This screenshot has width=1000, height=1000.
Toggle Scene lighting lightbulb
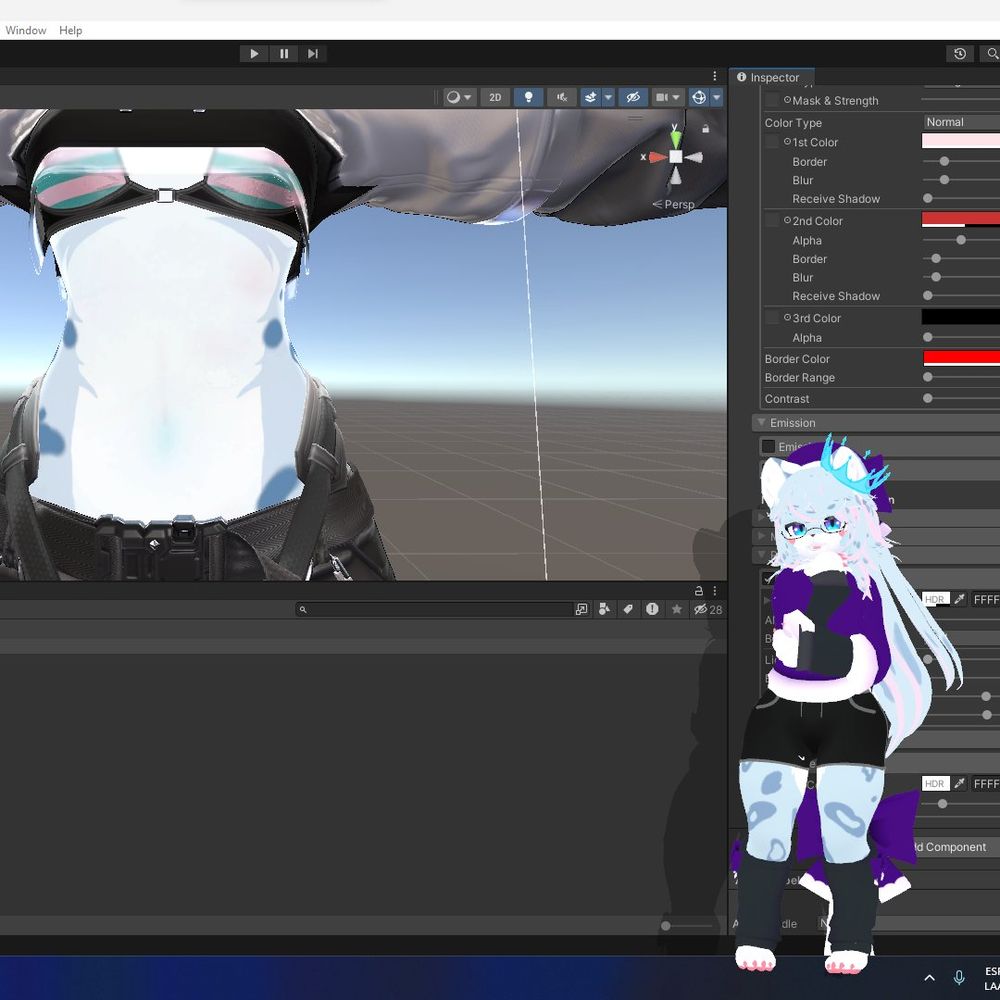[528, 97]
